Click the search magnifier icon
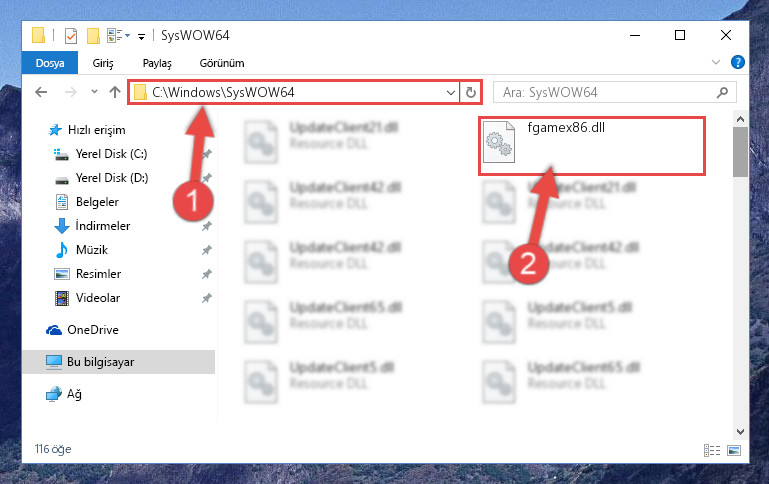Screen dimensions: 769x484 [x=722, y=92]
